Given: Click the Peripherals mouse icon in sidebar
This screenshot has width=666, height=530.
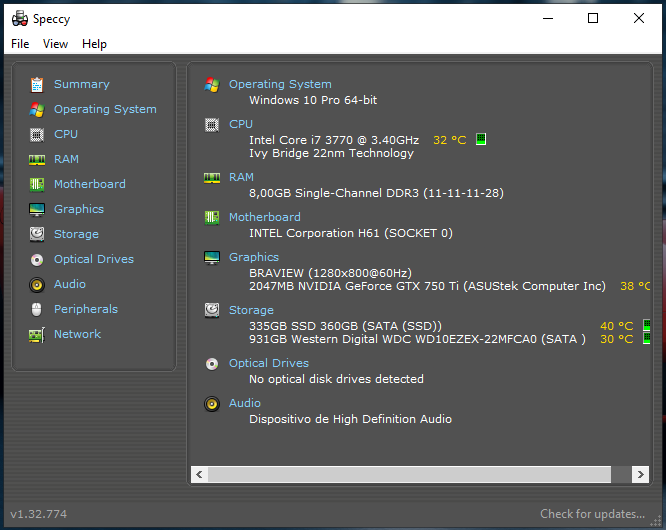Looking at the screenshot, I should click(x=37, y=310).
